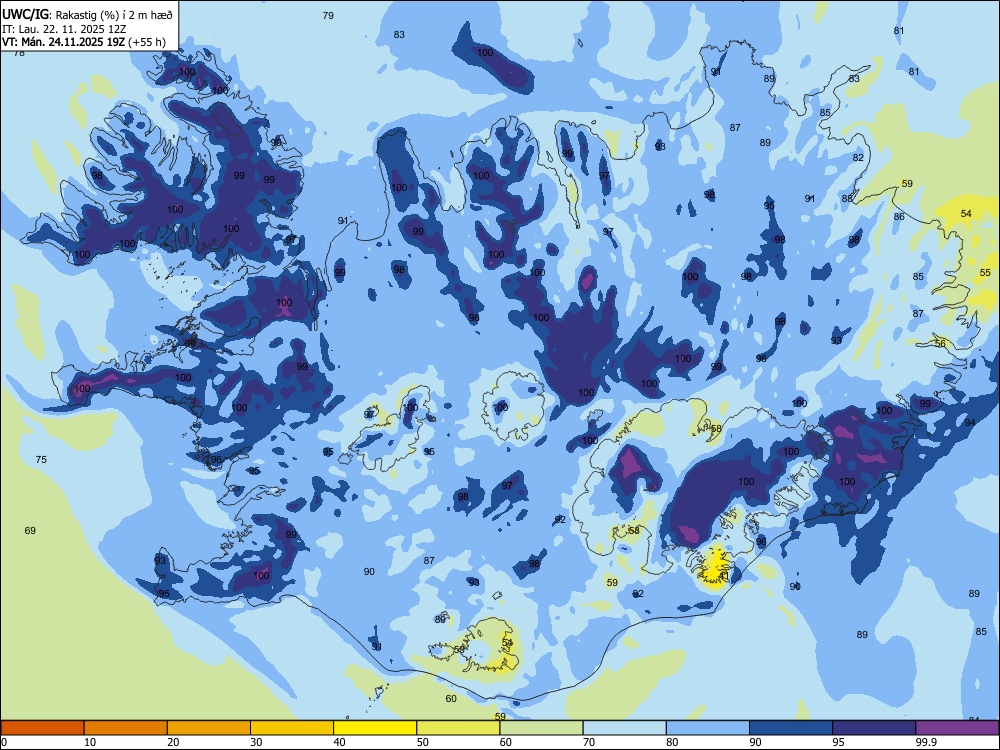The image size is (1000, 750).
Task: Select the bright yellow 40–50 legend swatch
Action: [x=375, y=728]
